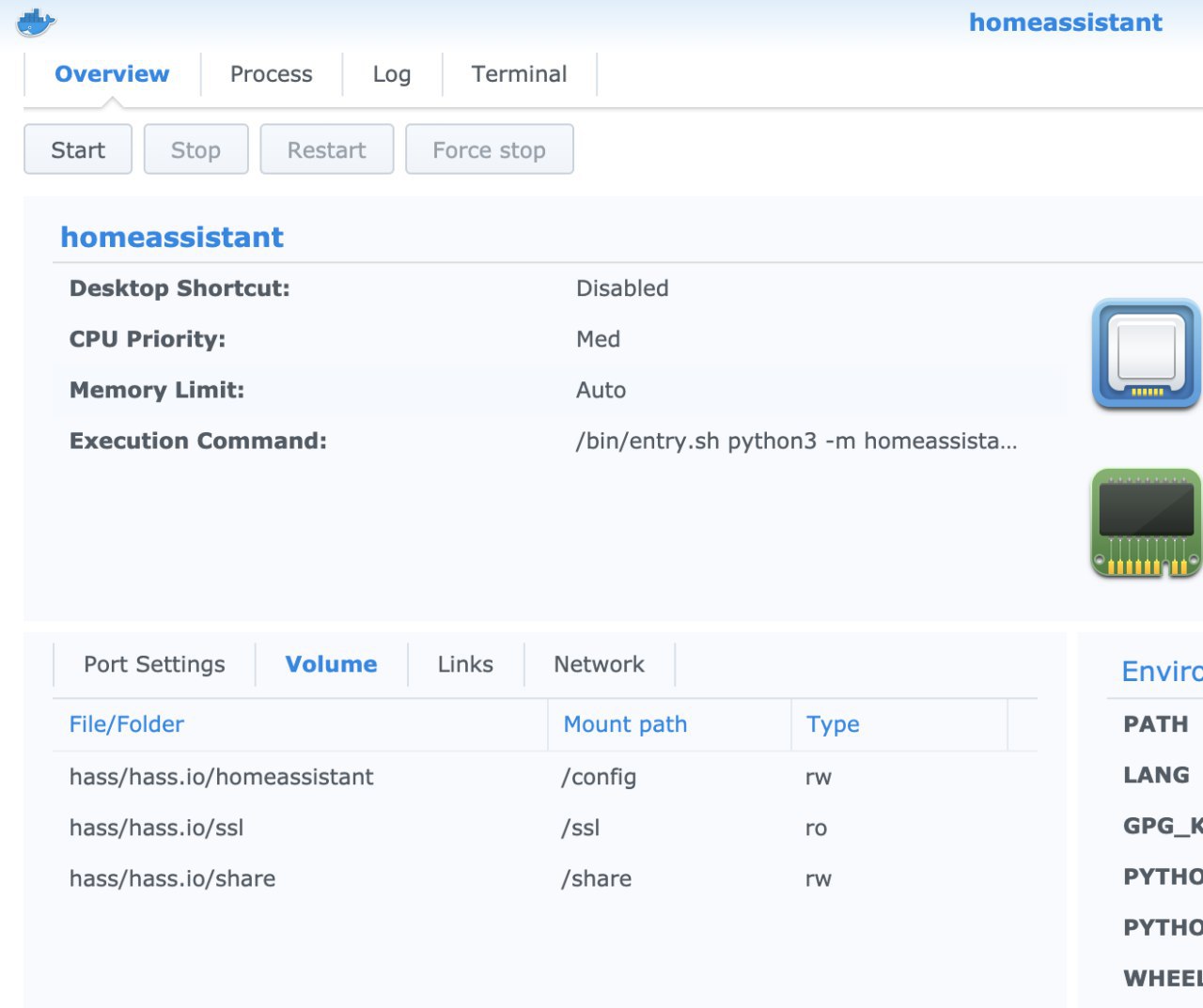1203x1008 pixels.
Task: Click the Force stop button
Action: click(x=489, y=149)
